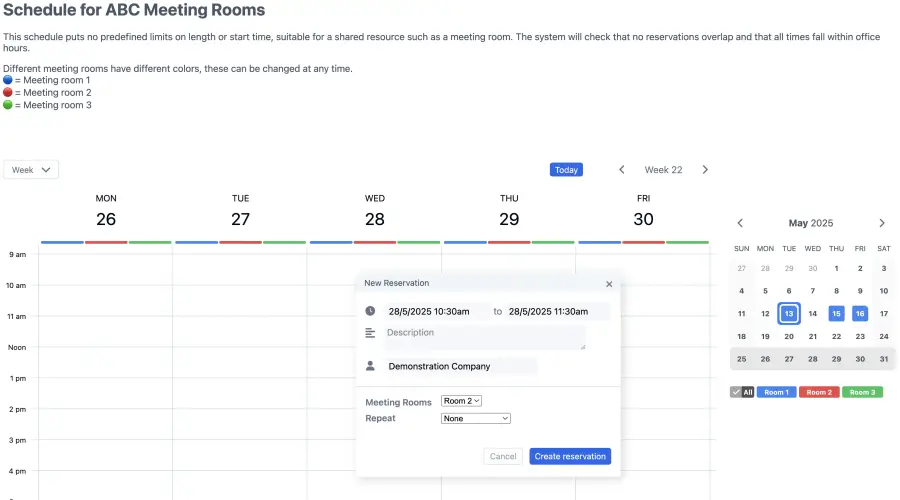The image size is (900, 500).
Task: Select greyed April 28 in mini calendar
Action: [x=765, y=268]
